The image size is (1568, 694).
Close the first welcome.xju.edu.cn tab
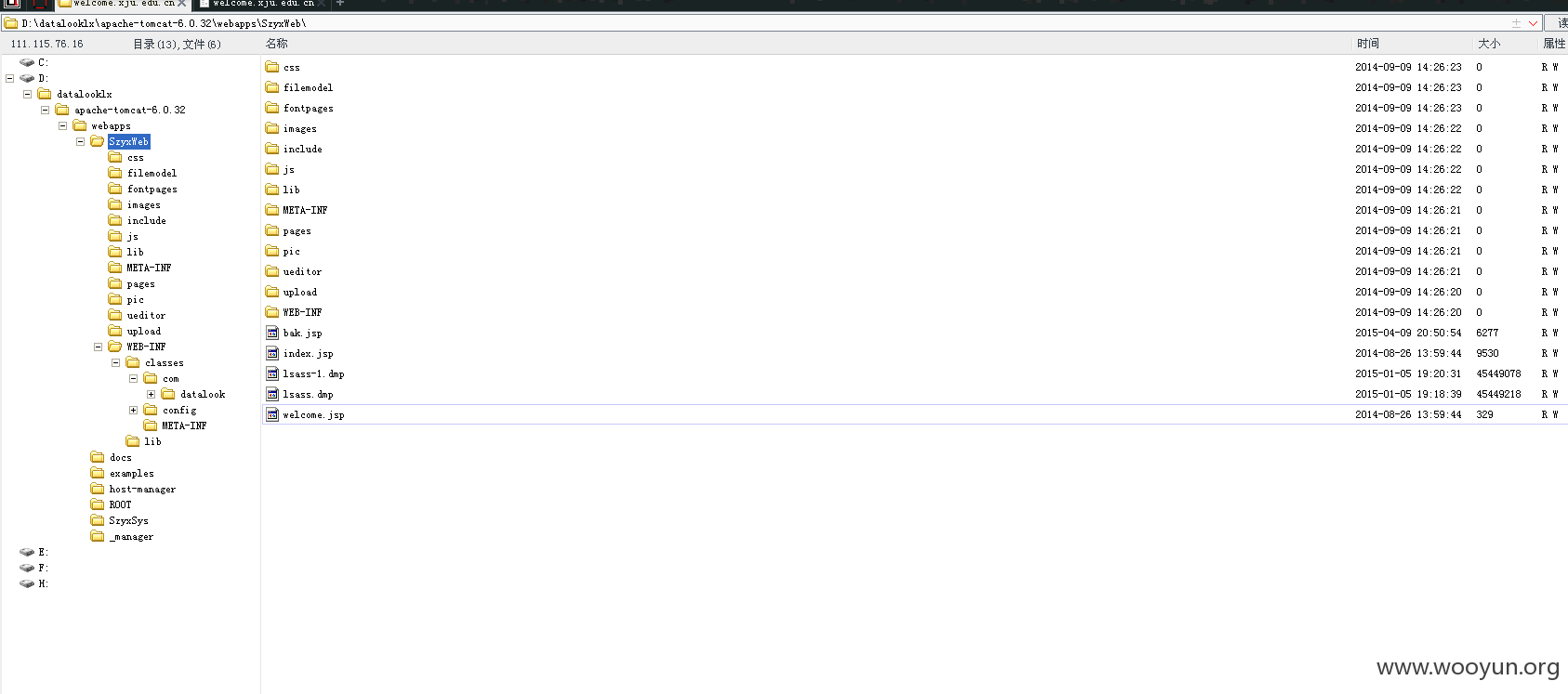coord(182,4)
